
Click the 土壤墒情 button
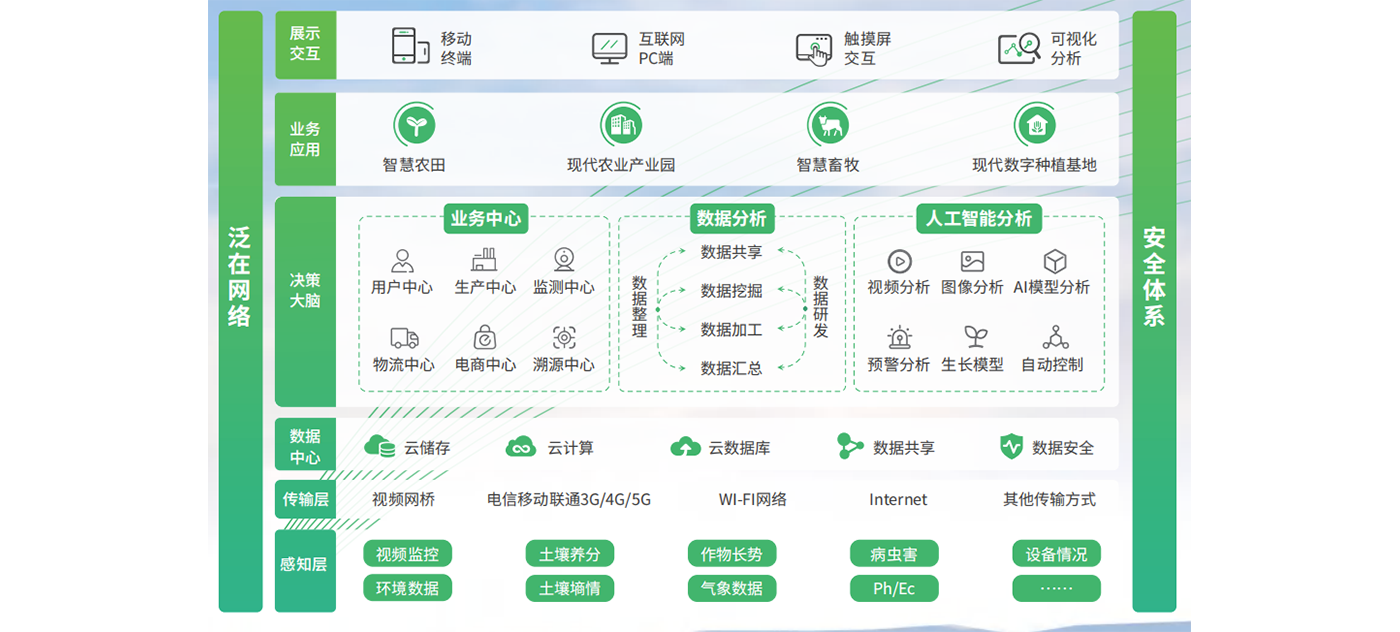[x=569, y=588]
